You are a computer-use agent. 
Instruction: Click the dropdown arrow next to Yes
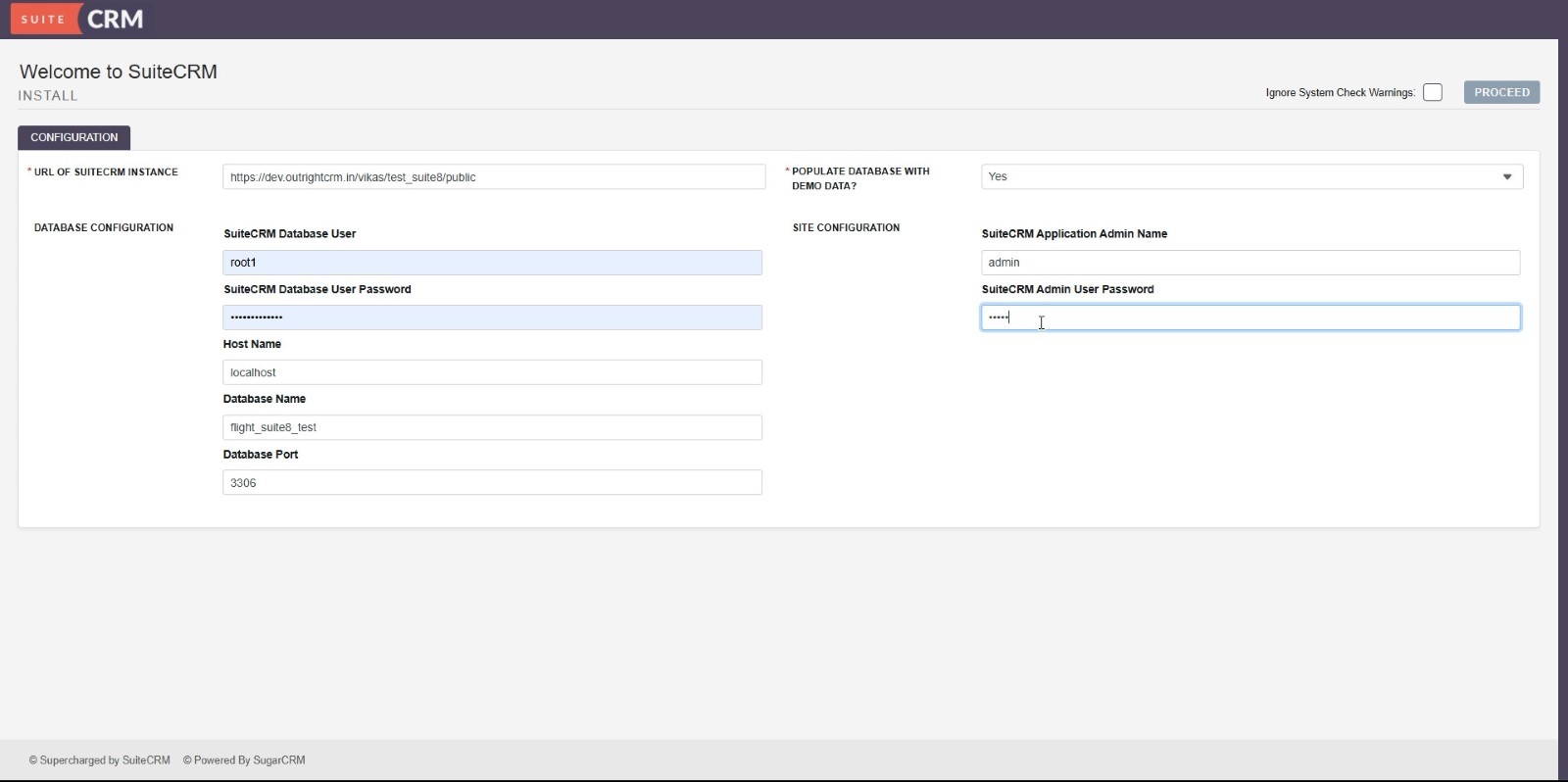pos(1507,176)
